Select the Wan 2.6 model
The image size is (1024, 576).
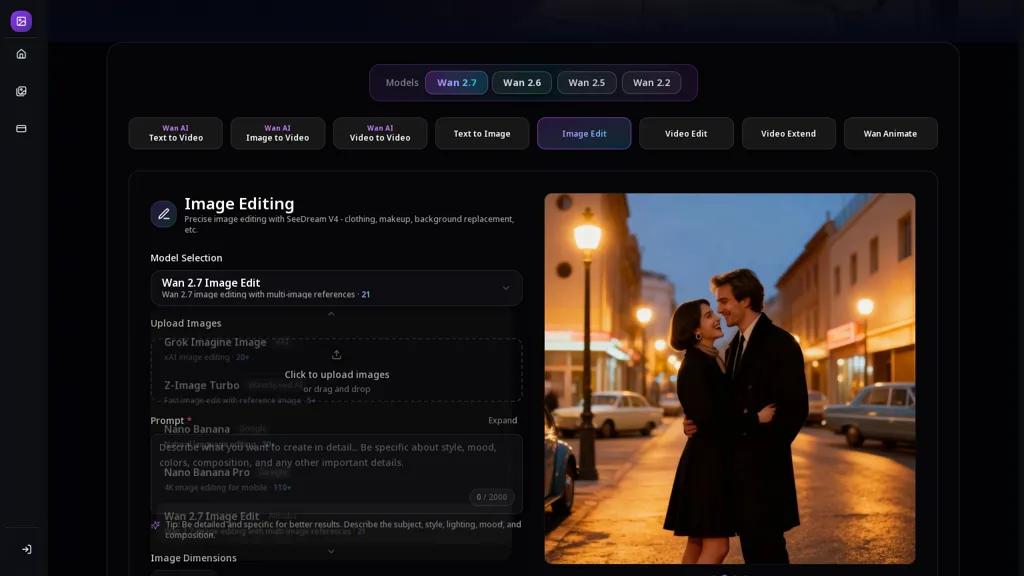click(522, 83)
